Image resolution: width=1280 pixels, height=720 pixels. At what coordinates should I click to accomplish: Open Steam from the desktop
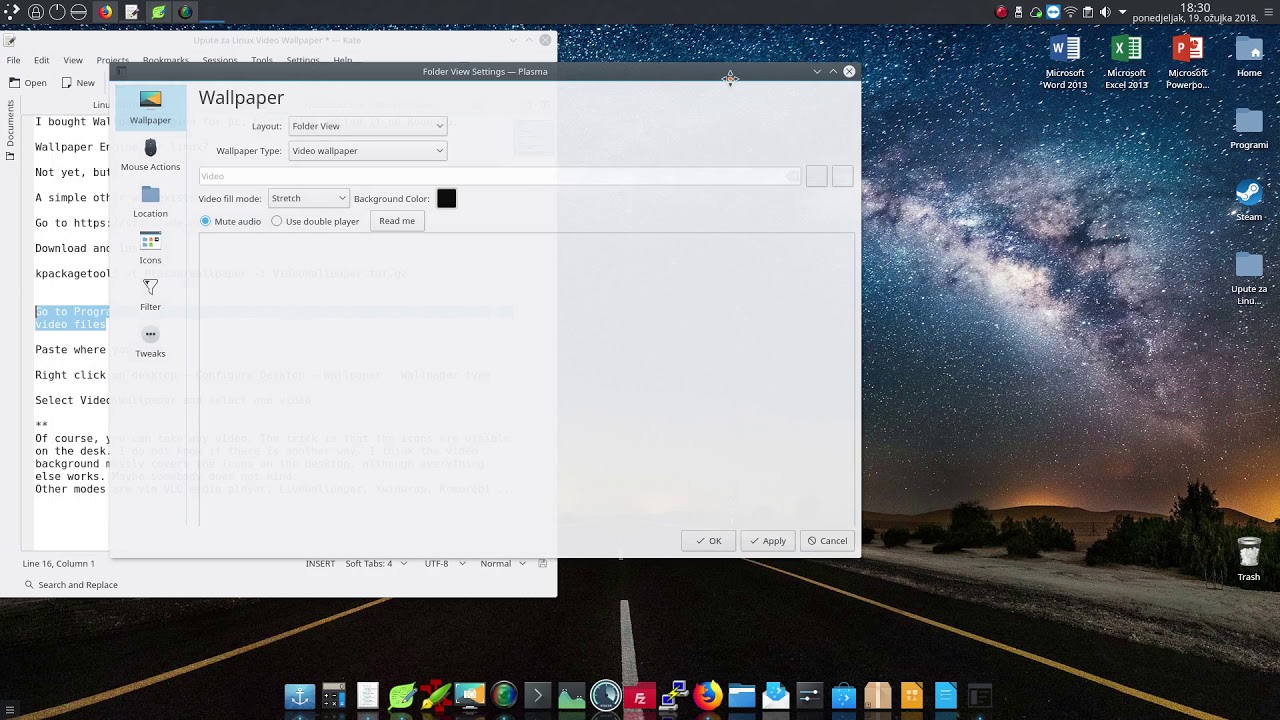(x=1248, y=199)
